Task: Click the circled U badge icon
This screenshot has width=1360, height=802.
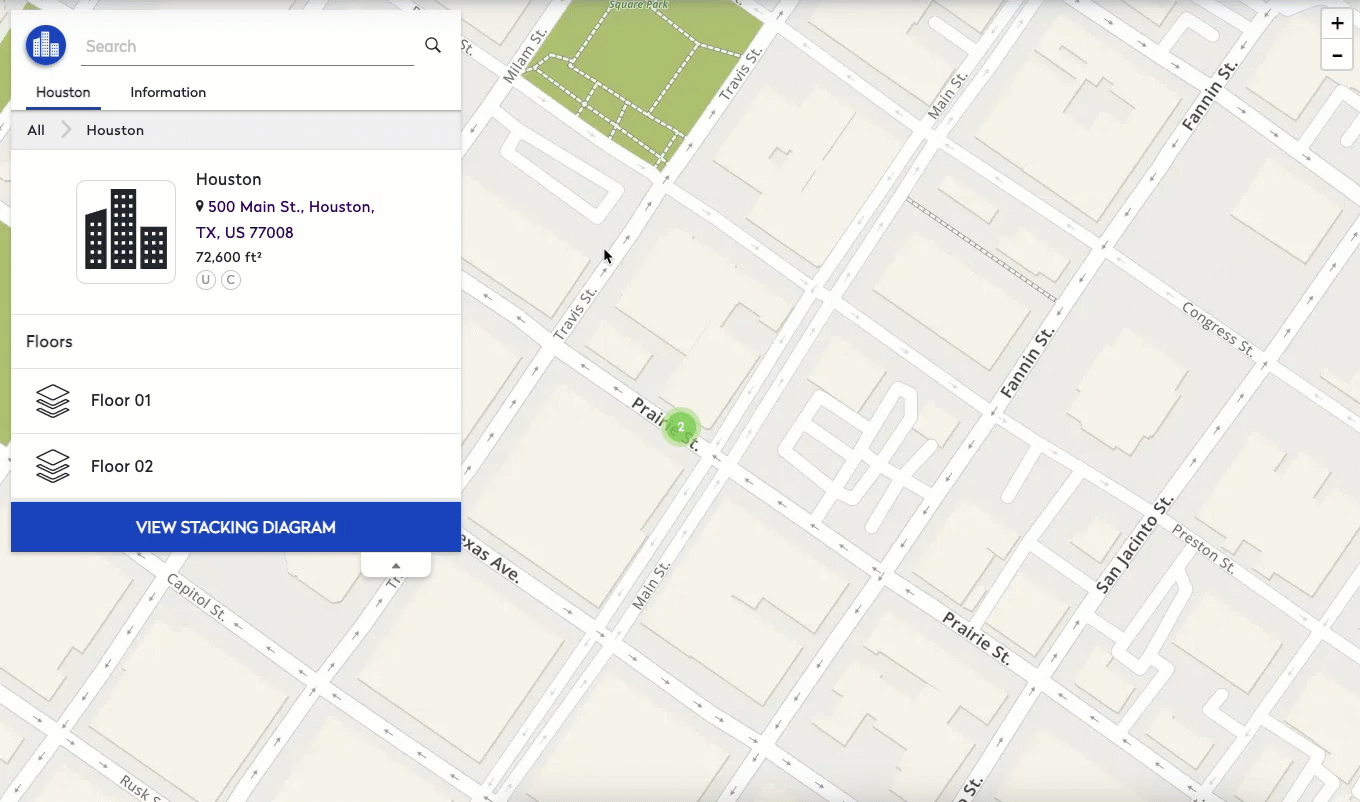Action: (x=206, y=280)
